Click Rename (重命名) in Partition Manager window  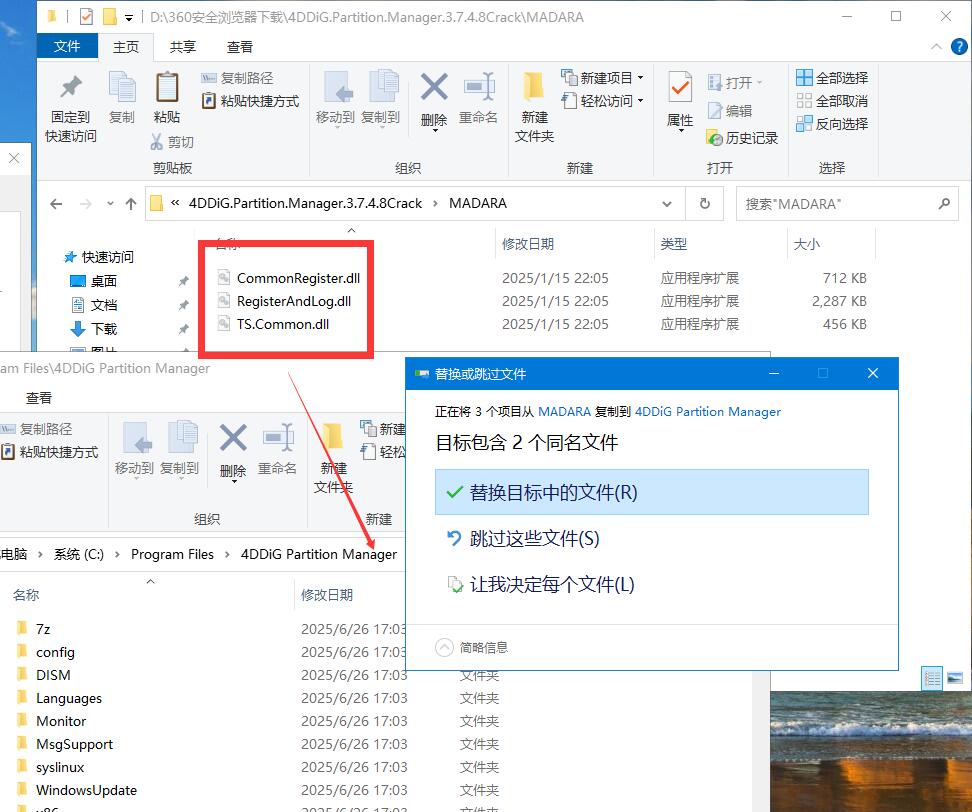pos(277,448)
